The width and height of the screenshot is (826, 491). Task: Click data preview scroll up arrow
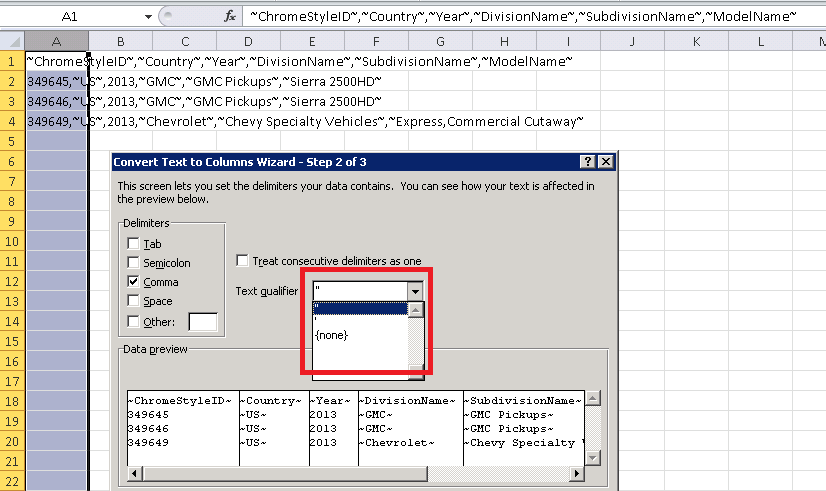coord(593,398)
